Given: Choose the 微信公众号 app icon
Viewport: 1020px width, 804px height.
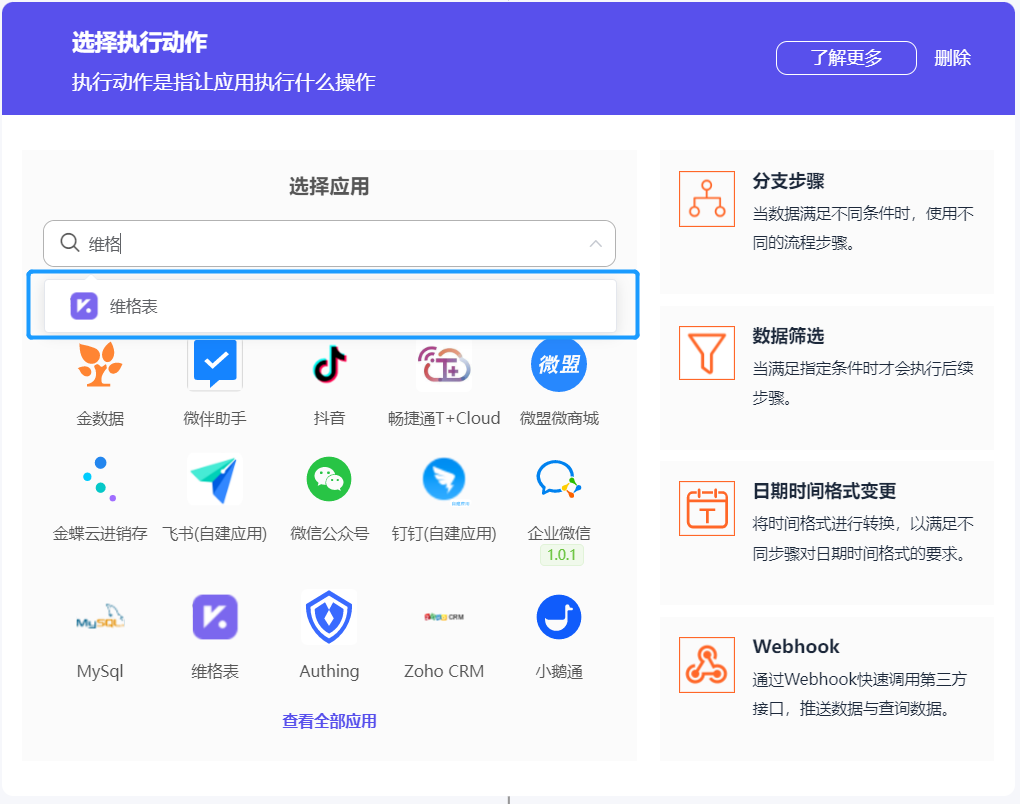Looking at the screenshot, I should tap(329, 479).
